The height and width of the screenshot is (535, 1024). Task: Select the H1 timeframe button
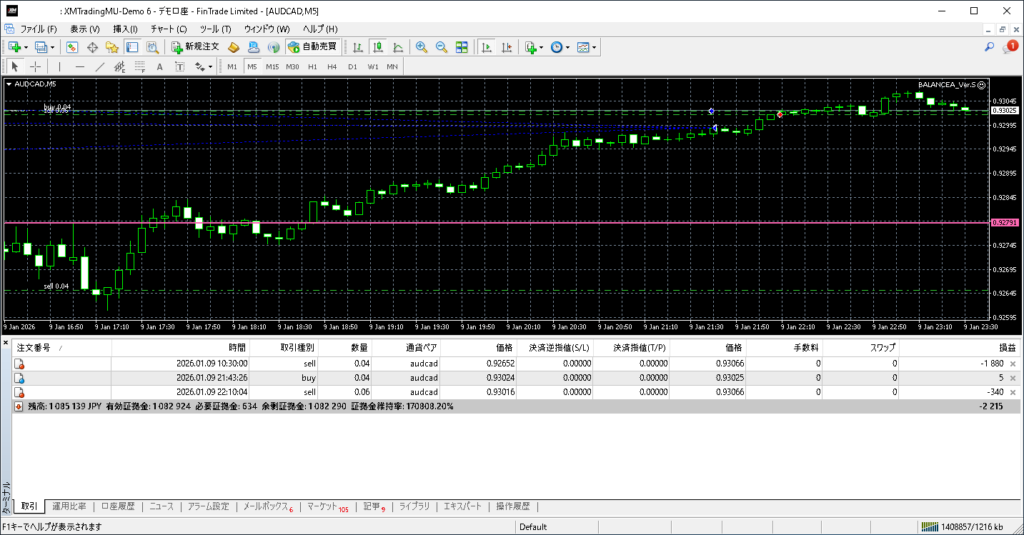(312, 67)
